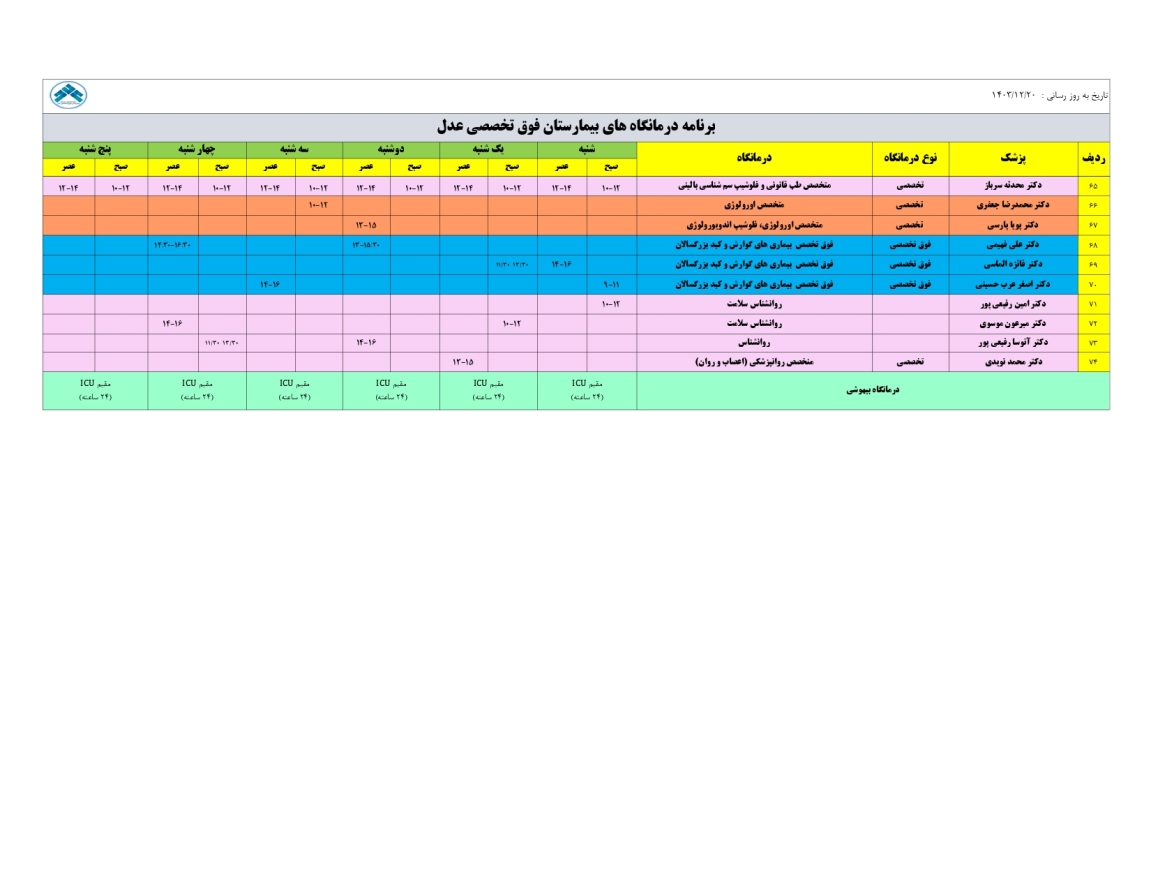The width and height of the screenshot is (1151, 890).
Task: Click the 'عصر' subheader under پنج شنبه
Action: coord(68,167)
